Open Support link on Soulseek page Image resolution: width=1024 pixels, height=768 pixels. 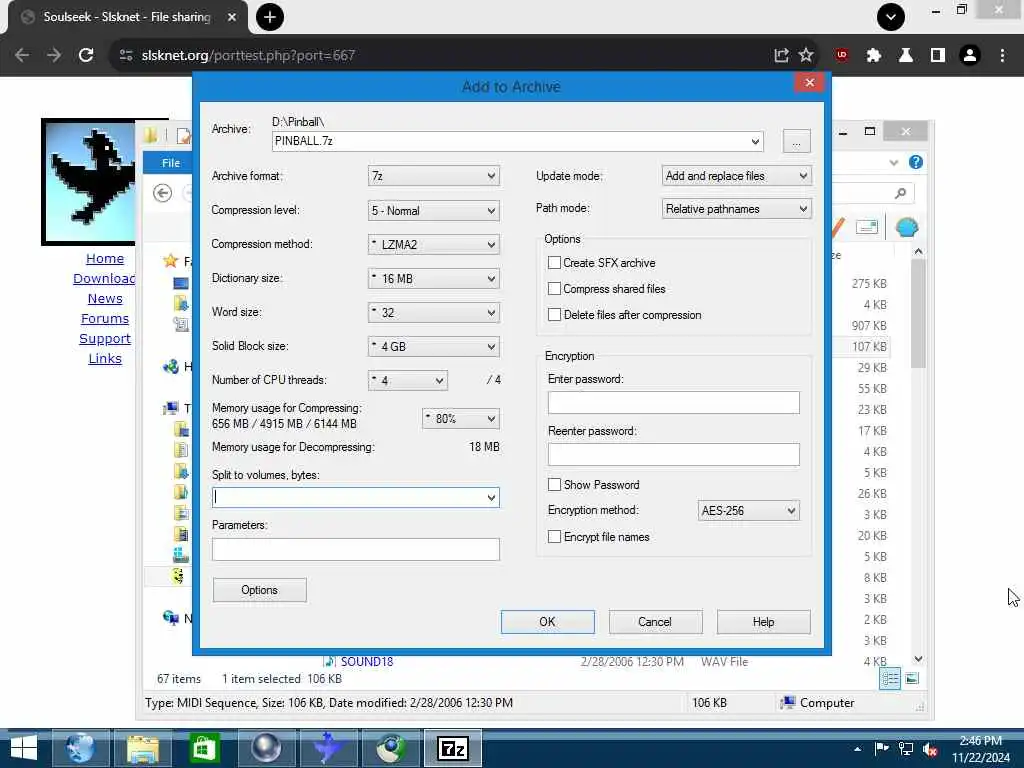104,339
